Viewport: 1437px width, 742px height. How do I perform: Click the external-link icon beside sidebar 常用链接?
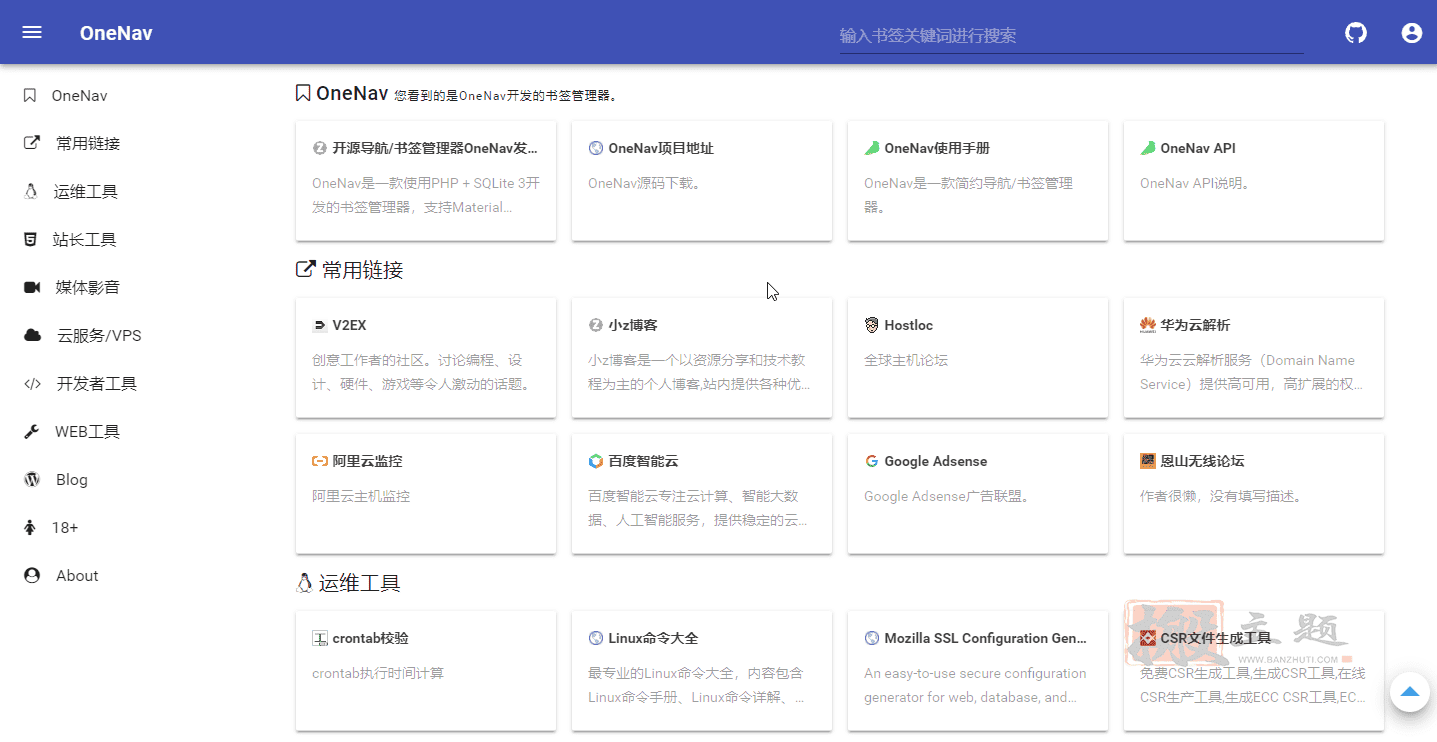pyautogui.click(x=32, y=143)
